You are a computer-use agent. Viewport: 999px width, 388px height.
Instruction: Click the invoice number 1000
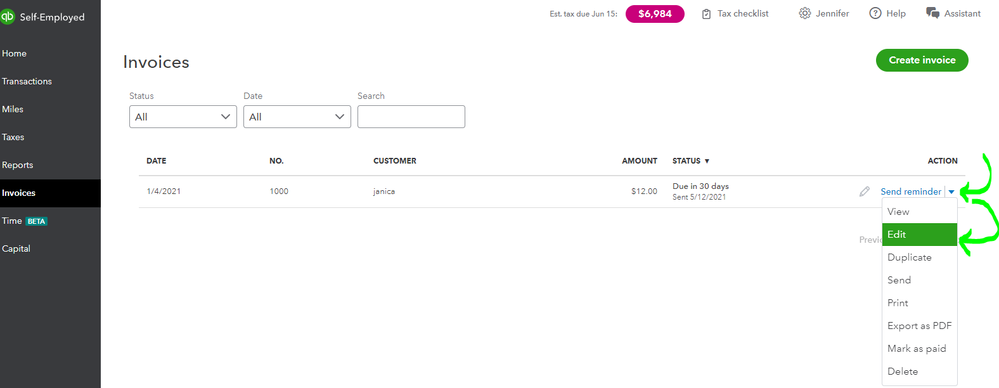tap(278, 191)
